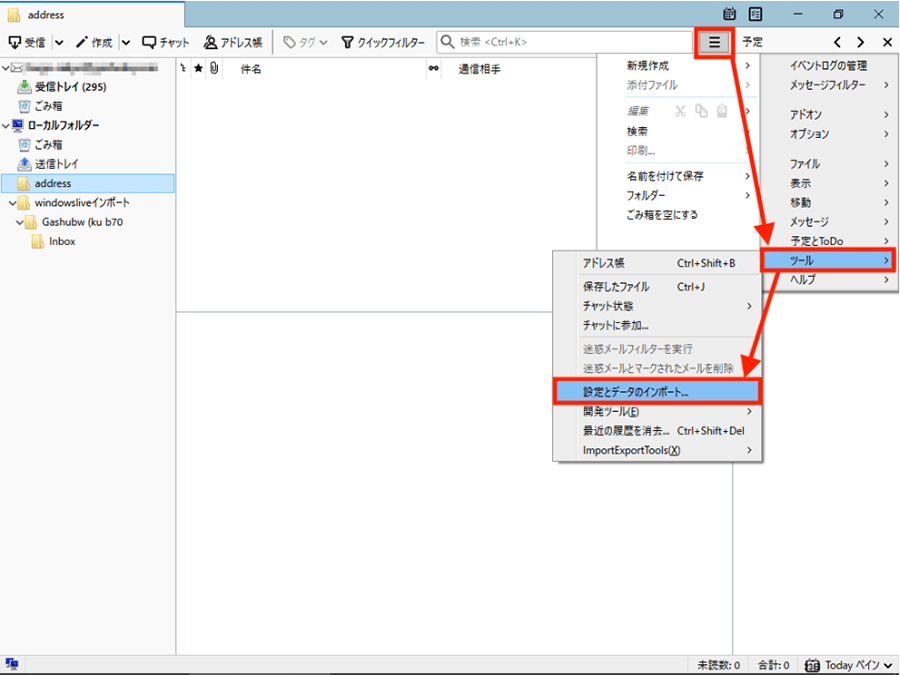Collapse the windowsliveインポート folder
Viewport: 900px width, 675px height.
[x=13, y=203]
